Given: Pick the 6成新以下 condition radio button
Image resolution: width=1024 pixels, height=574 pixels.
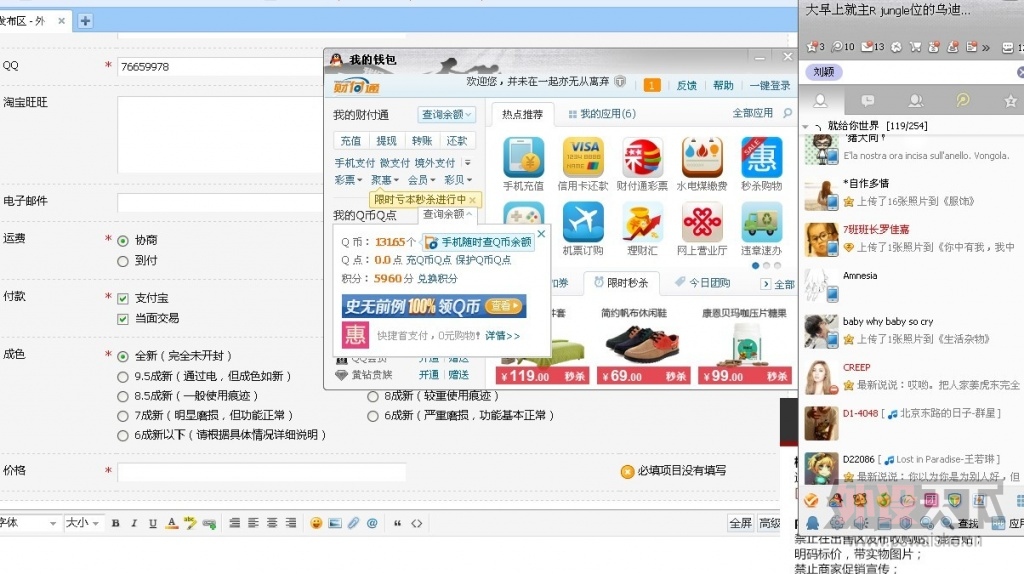Looking at the screenshot, I should coord(123,436).
